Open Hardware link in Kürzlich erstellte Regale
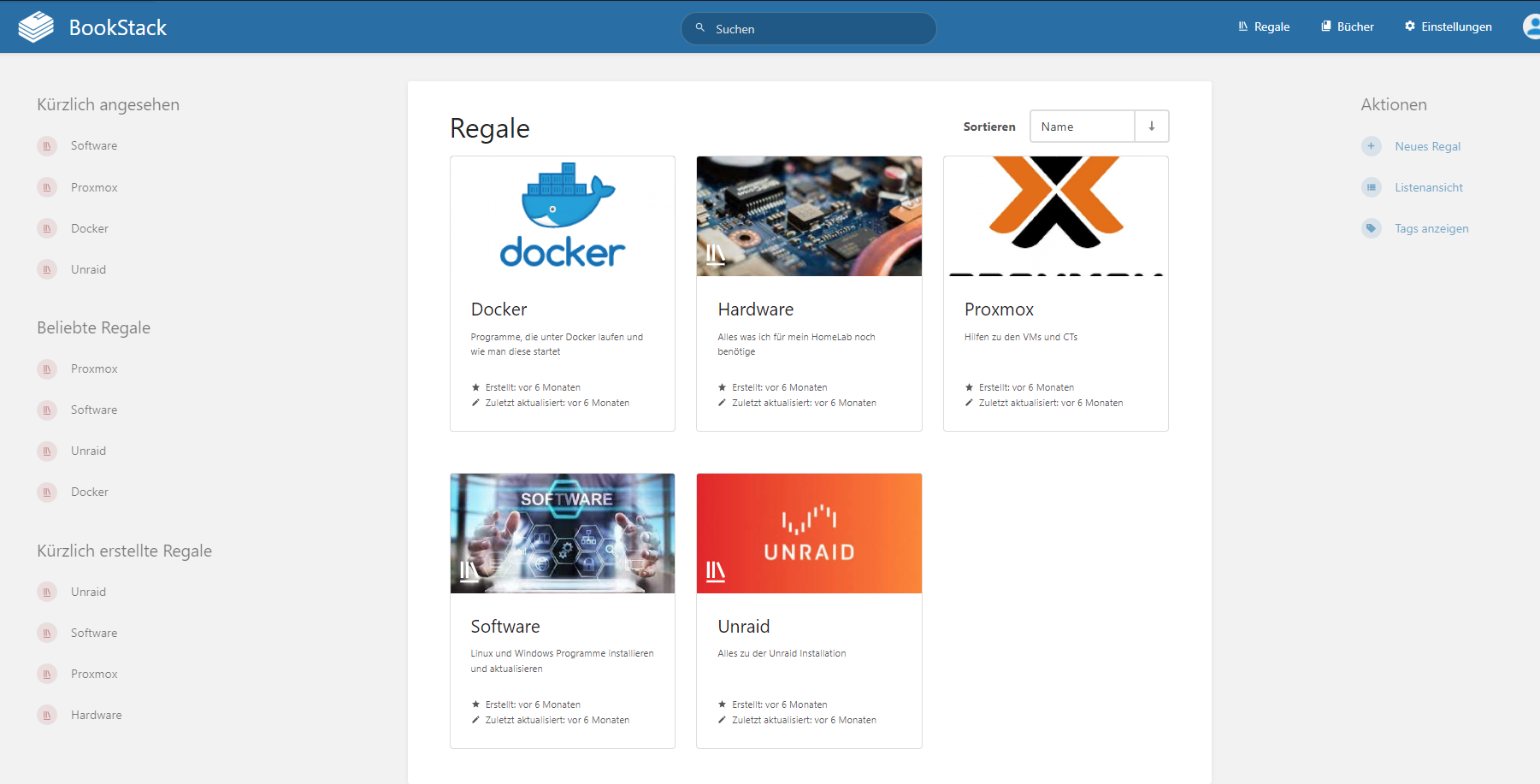 pos(96,715)
